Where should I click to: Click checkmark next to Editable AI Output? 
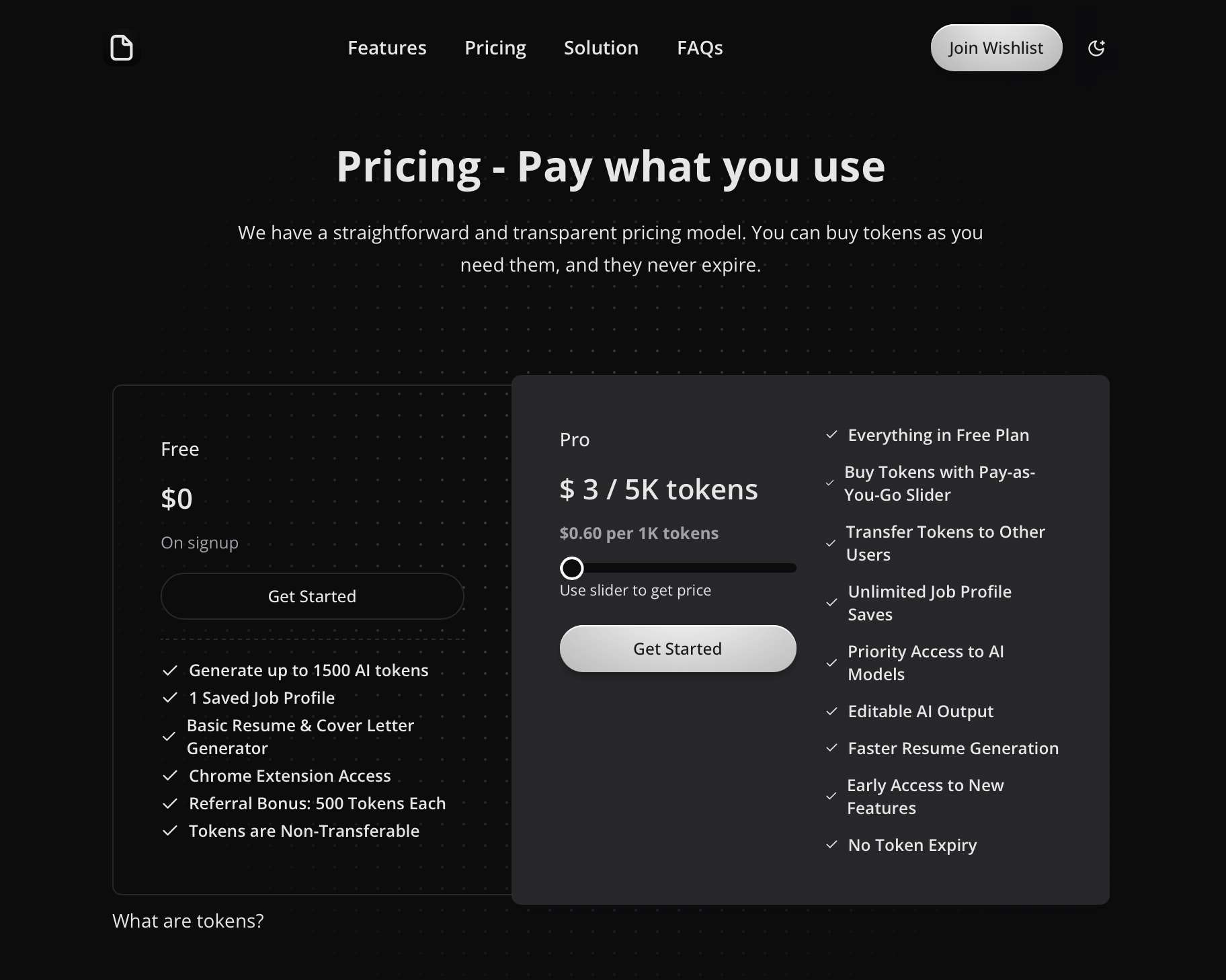pyautogui.click(x=831, y=711)
